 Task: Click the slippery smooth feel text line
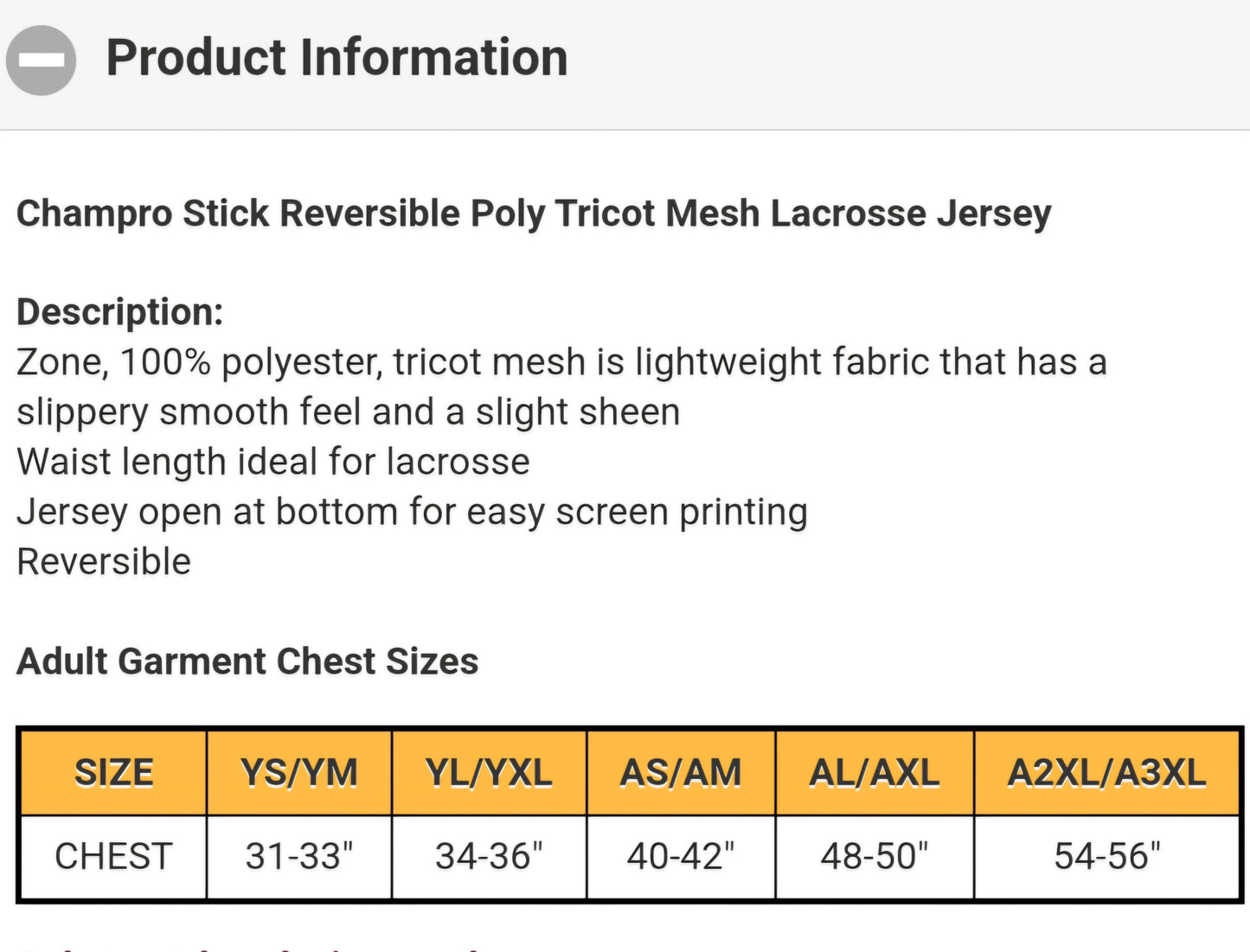349,412
